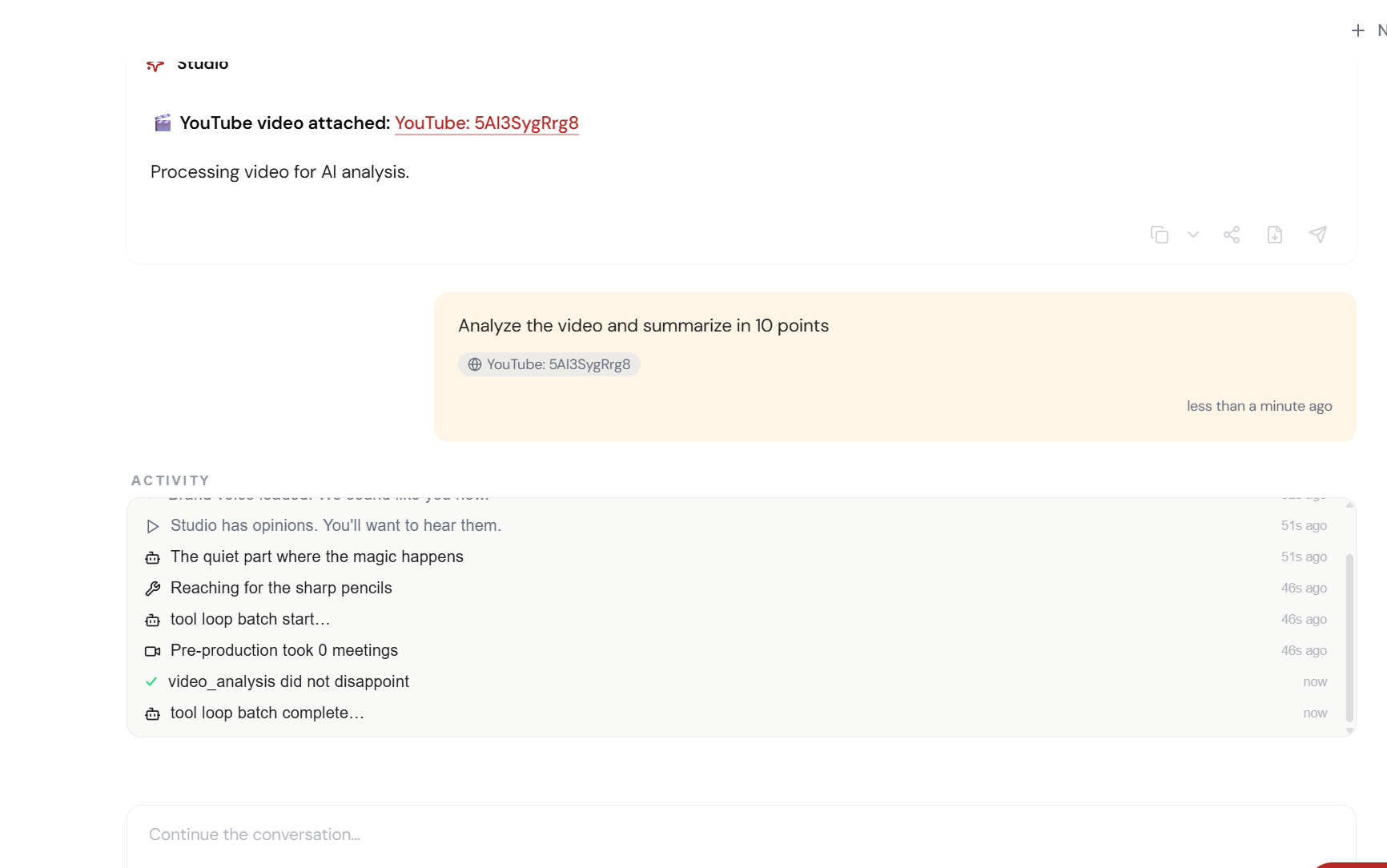Click the plus button at top right
The width and height of the screenshot is (1387, 868).
click(1358, 30)
